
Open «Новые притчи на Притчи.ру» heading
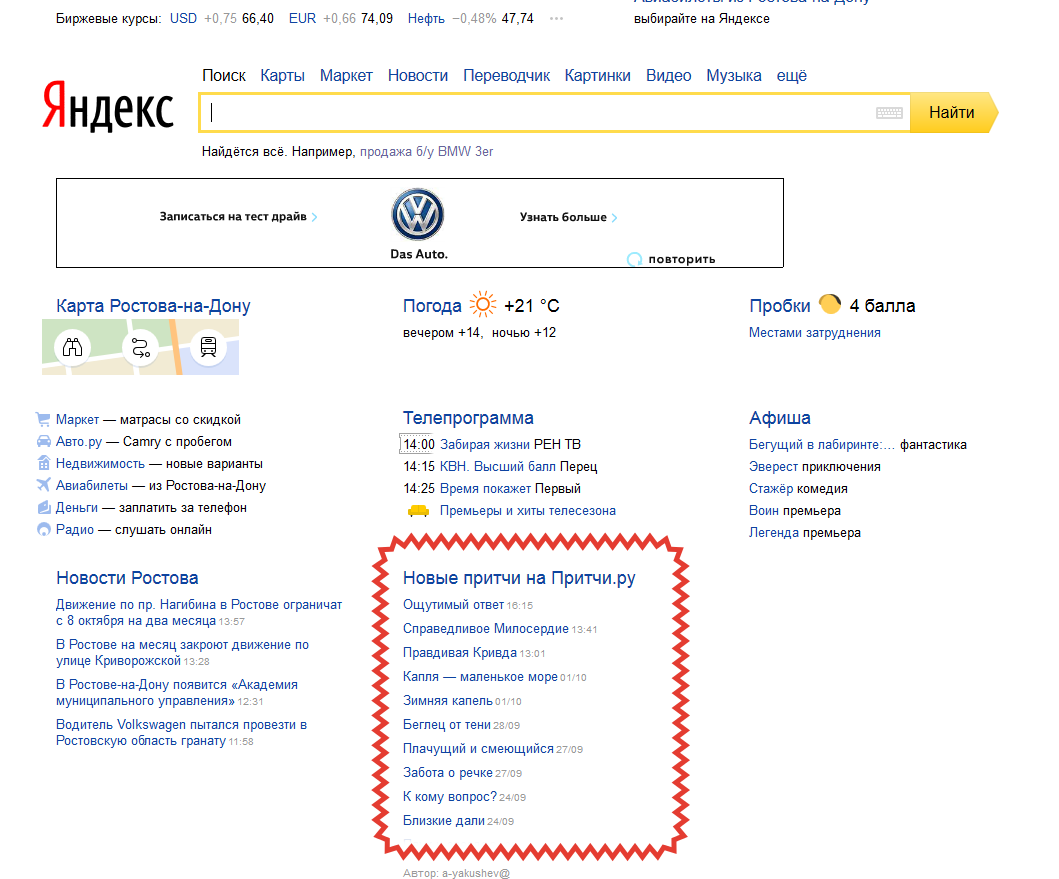pyautogui.click(x=519, y=578)
